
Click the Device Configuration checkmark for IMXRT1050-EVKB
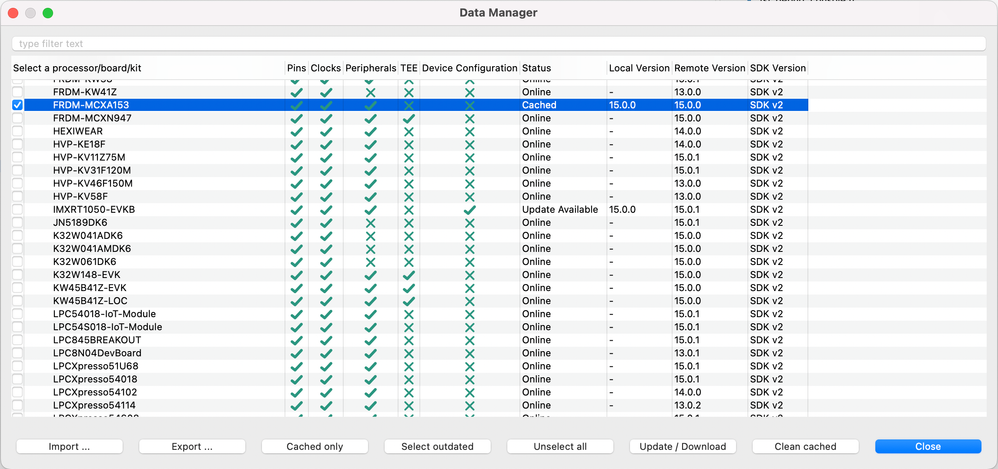(470, 209)
